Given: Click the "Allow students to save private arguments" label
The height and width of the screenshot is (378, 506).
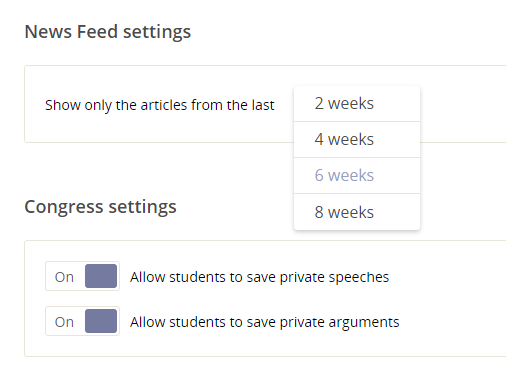Looking at the screenshot, I should pyautogui.click(x=265, y=322).
